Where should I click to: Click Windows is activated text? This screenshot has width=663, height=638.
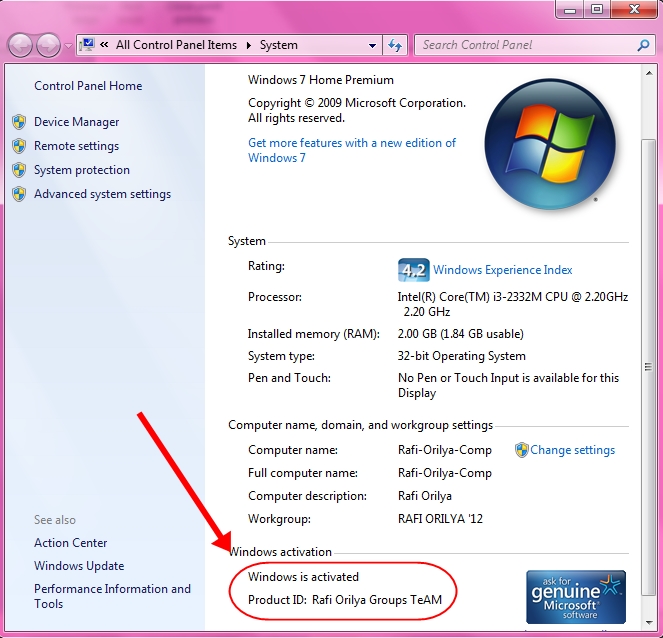coord(303,577)
